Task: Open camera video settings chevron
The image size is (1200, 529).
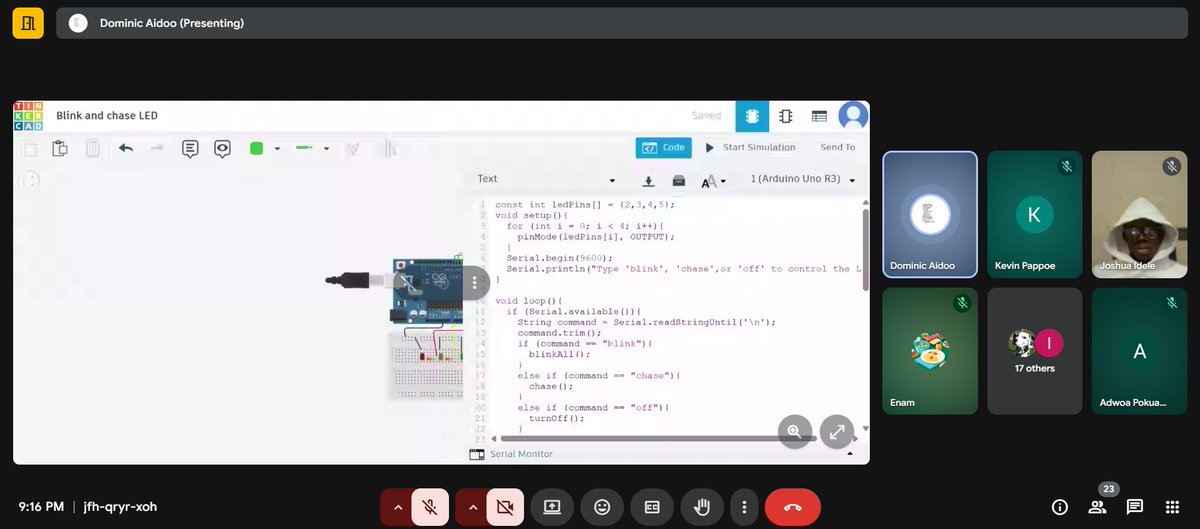Action: (x=473, y=507)
